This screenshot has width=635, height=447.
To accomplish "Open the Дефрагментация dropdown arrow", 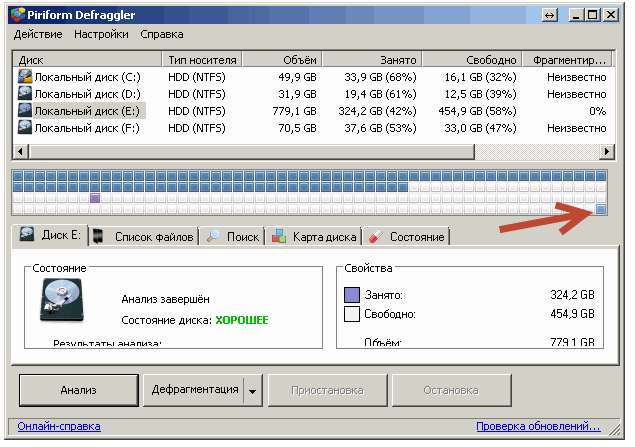I will click(x=252, y=390).
